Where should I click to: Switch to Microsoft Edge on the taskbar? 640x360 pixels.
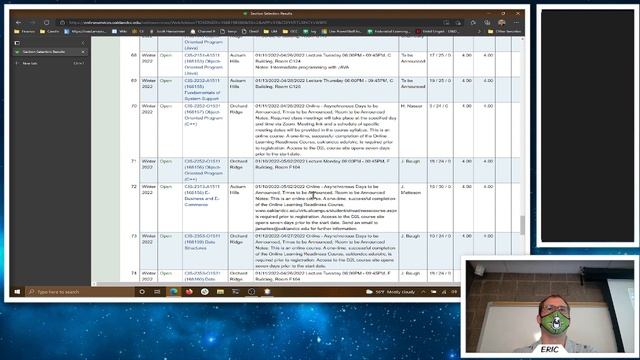pos(173,291)
